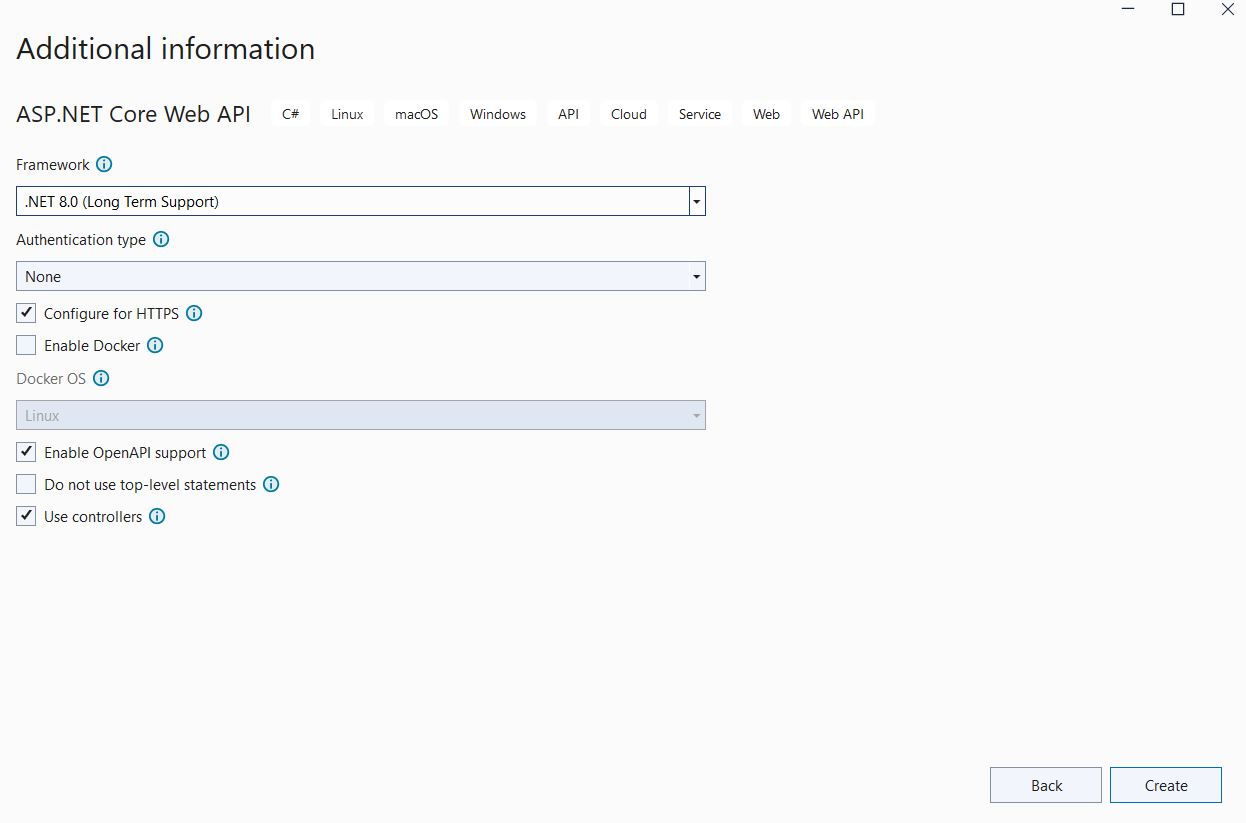Toggle the Use controllers checkbox
Screen dimensions: 1246x823
tap(27, 516)
